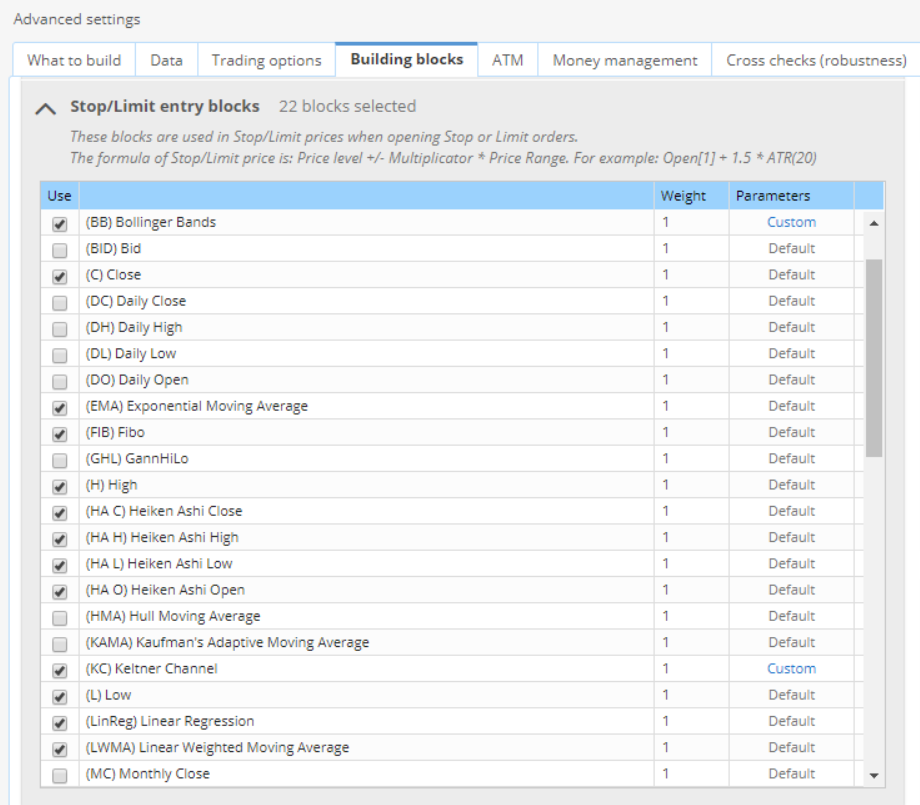Screen dimensions: 920x805
Task: Check the (DH) Daily High checkbox
Action: 60,329
